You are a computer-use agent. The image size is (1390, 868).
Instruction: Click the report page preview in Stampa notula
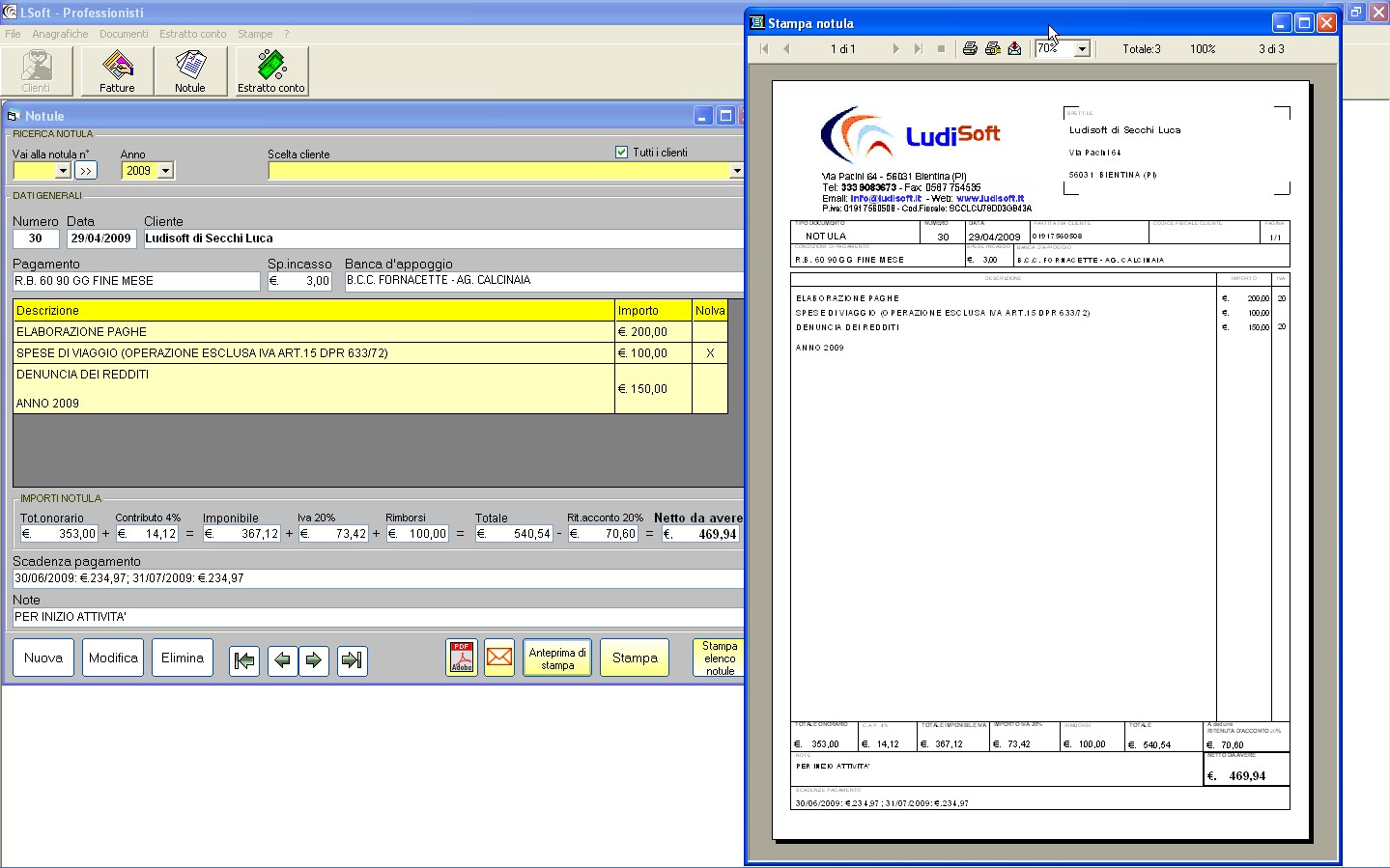(x=1040, y=461)
